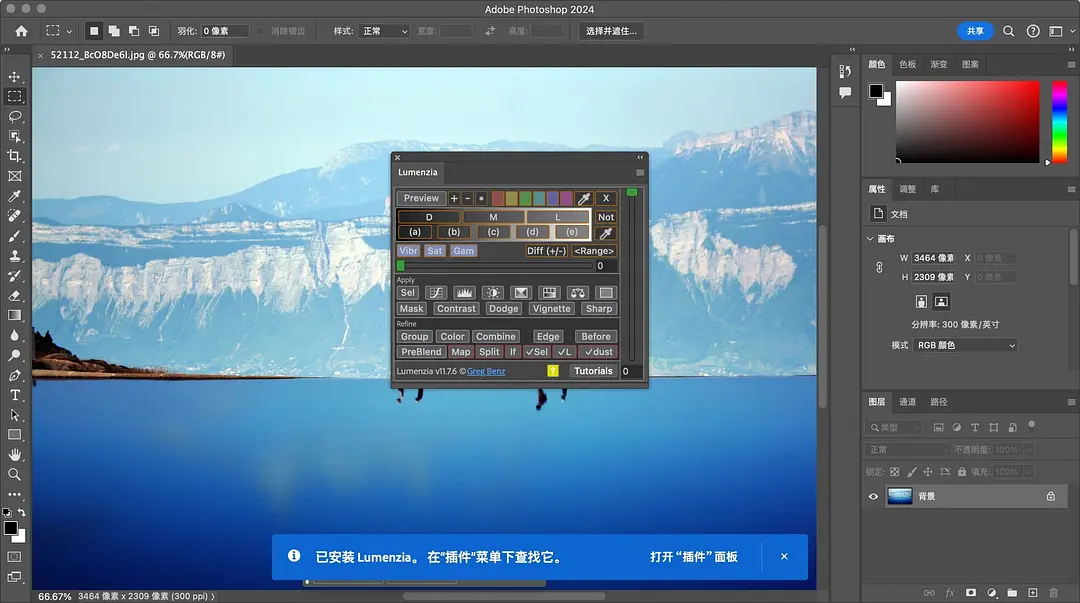Open the 模式 RGB 颜色 dropdown
The height and width of the screenshot is (603, 1080).
[x=963, y=344]
